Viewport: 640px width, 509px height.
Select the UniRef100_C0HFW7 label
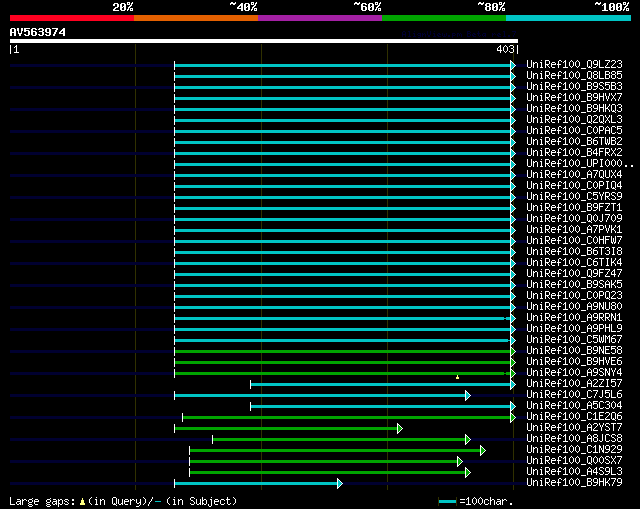point(574,241)
